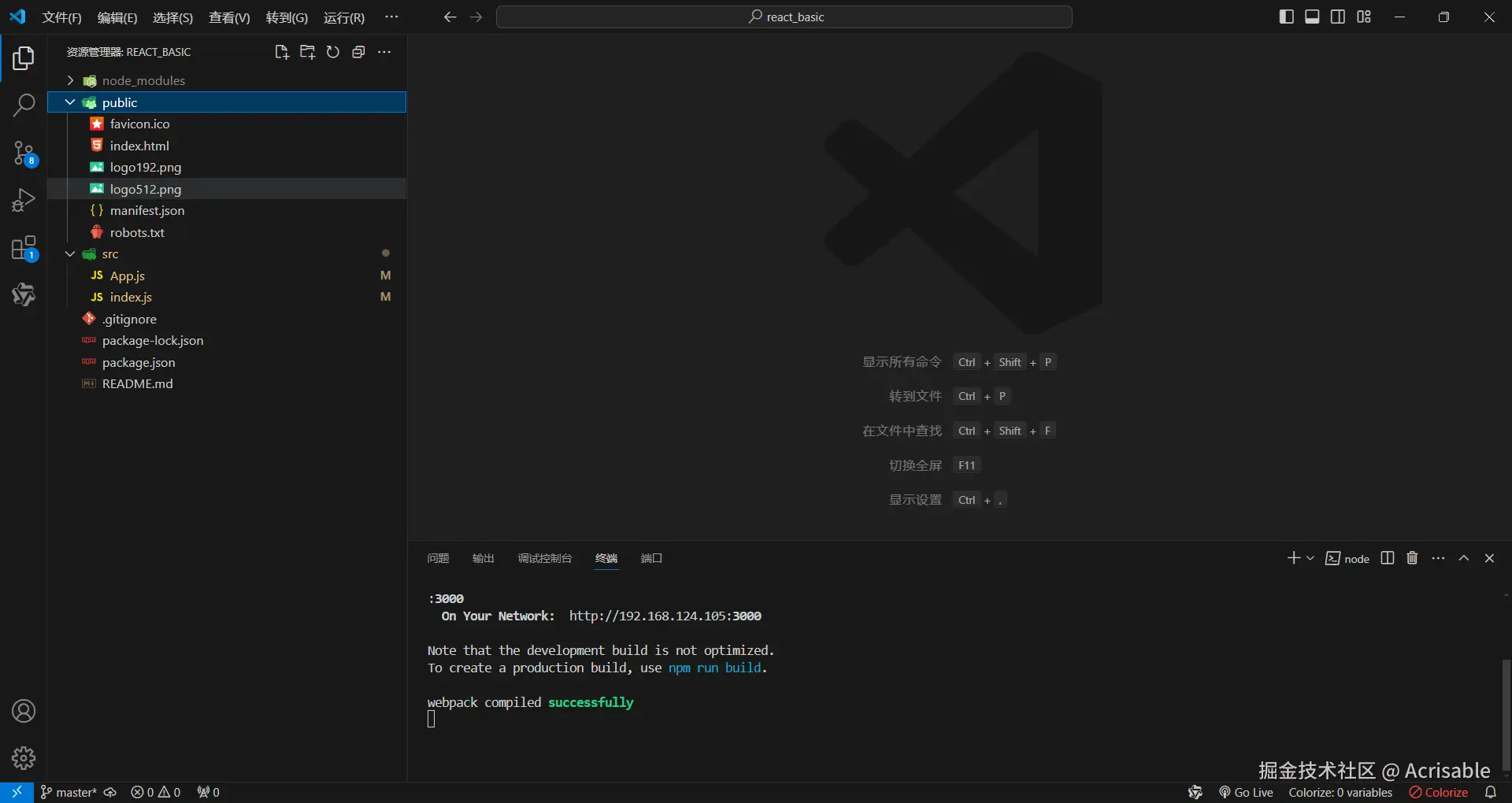Open App.js in the src folder

(227, 276)
